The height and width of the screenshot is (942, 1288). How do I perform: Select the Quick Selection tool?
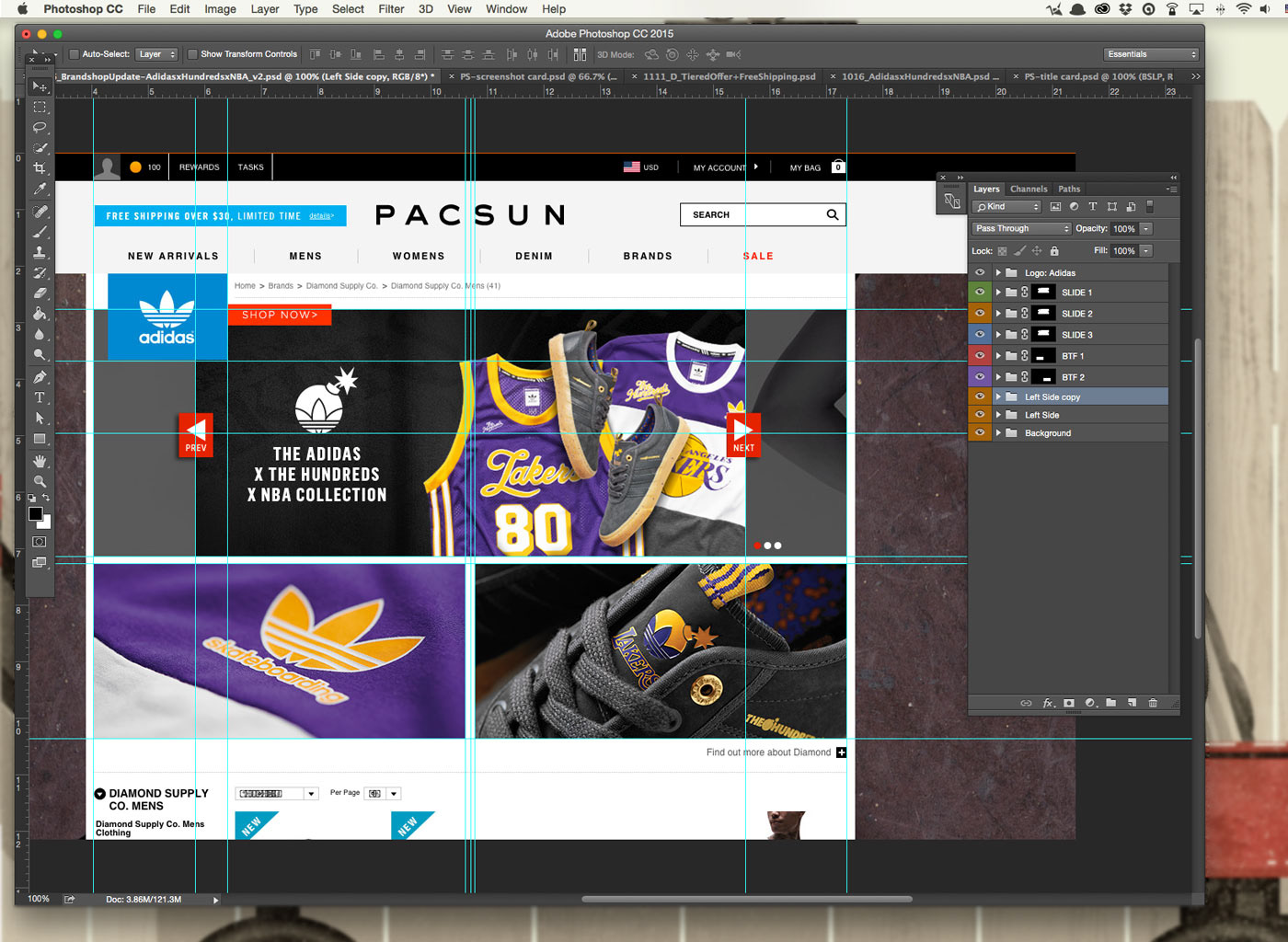40,147
